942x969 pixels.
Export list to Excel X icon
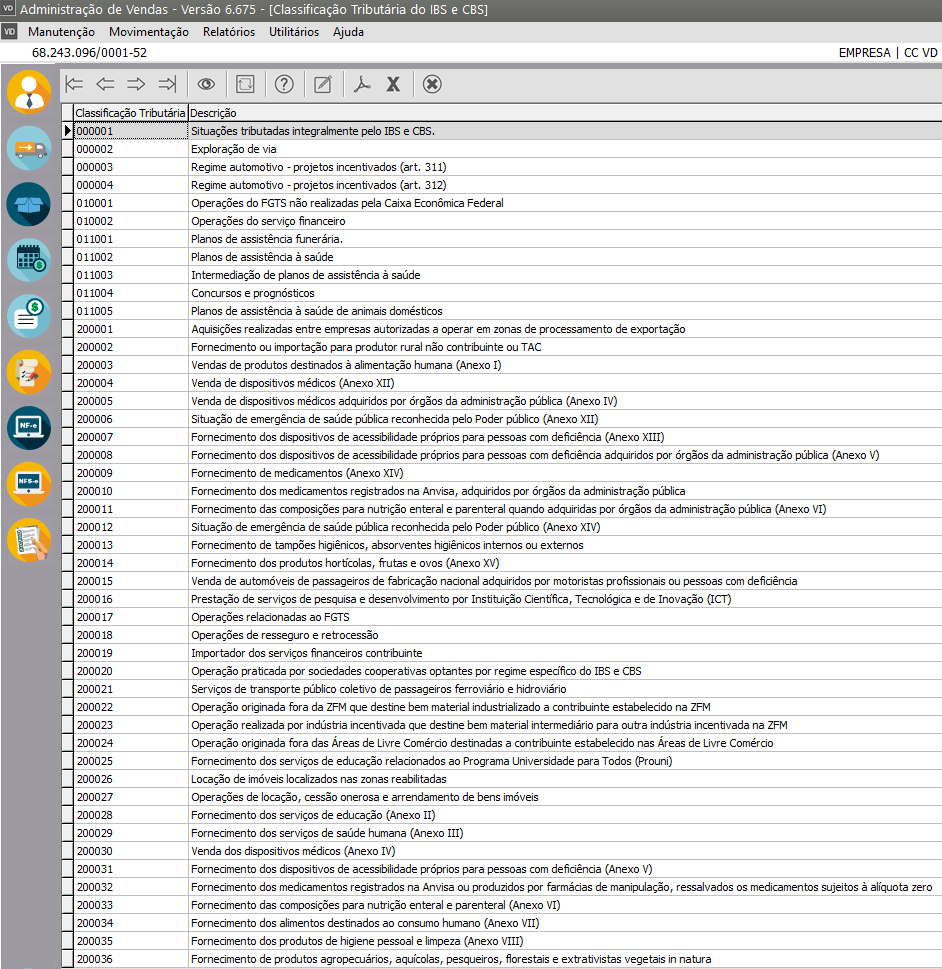tap(393, 84)
